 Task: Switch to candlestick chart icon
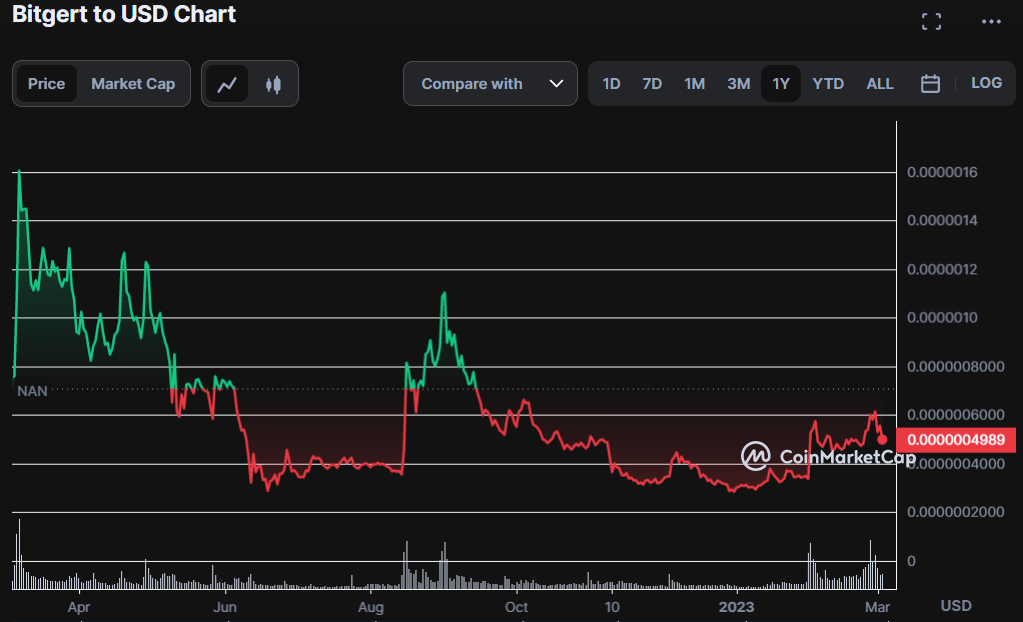[273, 84]
